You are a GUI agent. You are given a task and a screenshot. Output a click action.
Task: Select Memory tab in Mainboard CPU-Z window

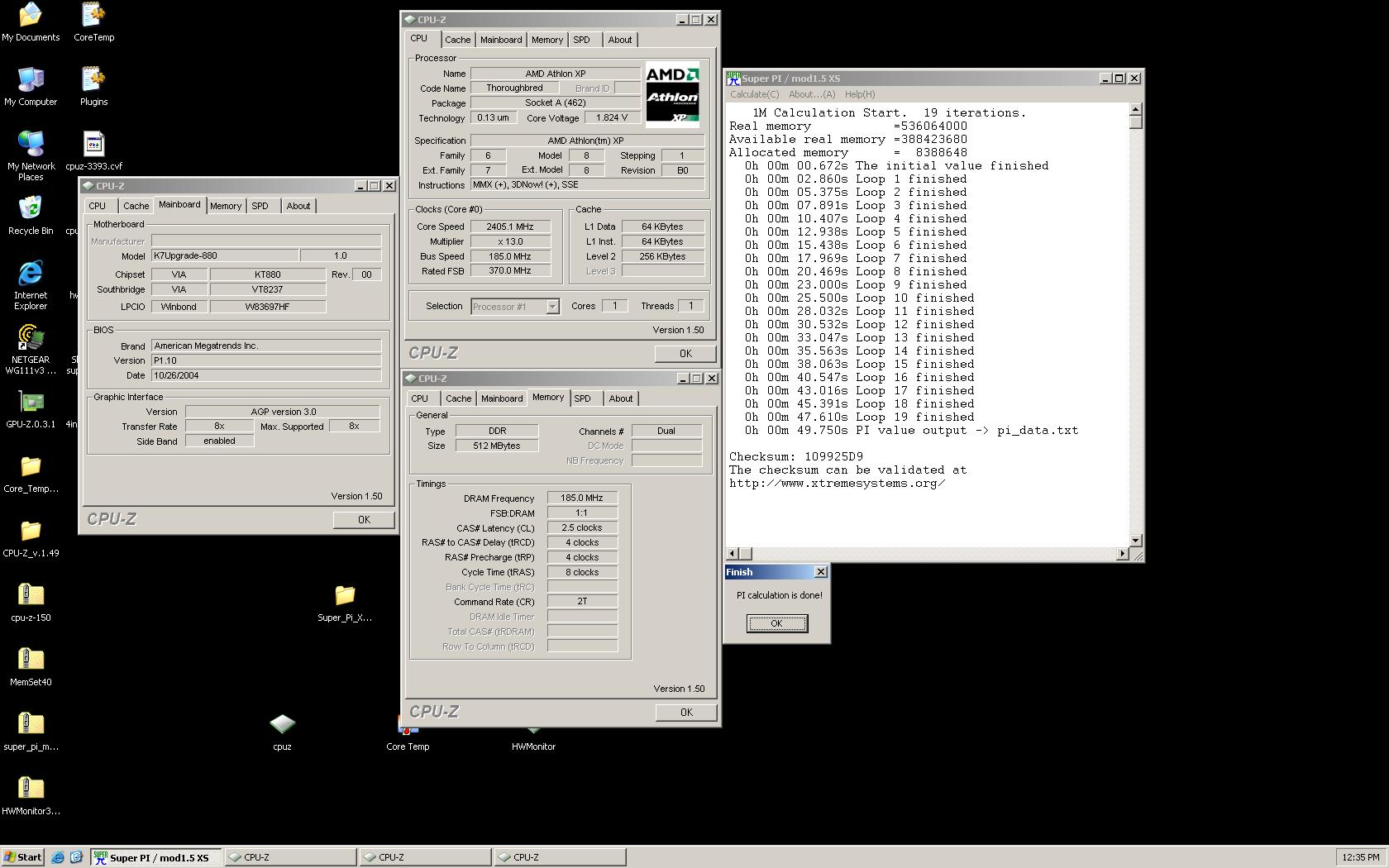pos(226,206)
